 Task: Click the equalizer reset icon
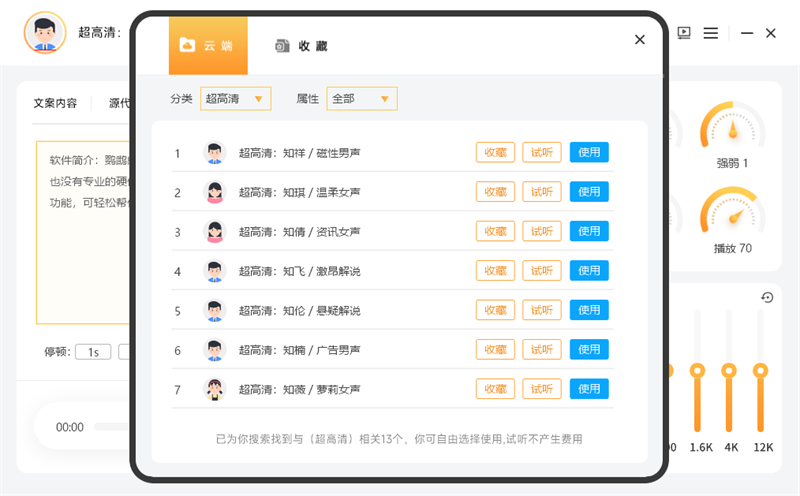tap(767, 298)
